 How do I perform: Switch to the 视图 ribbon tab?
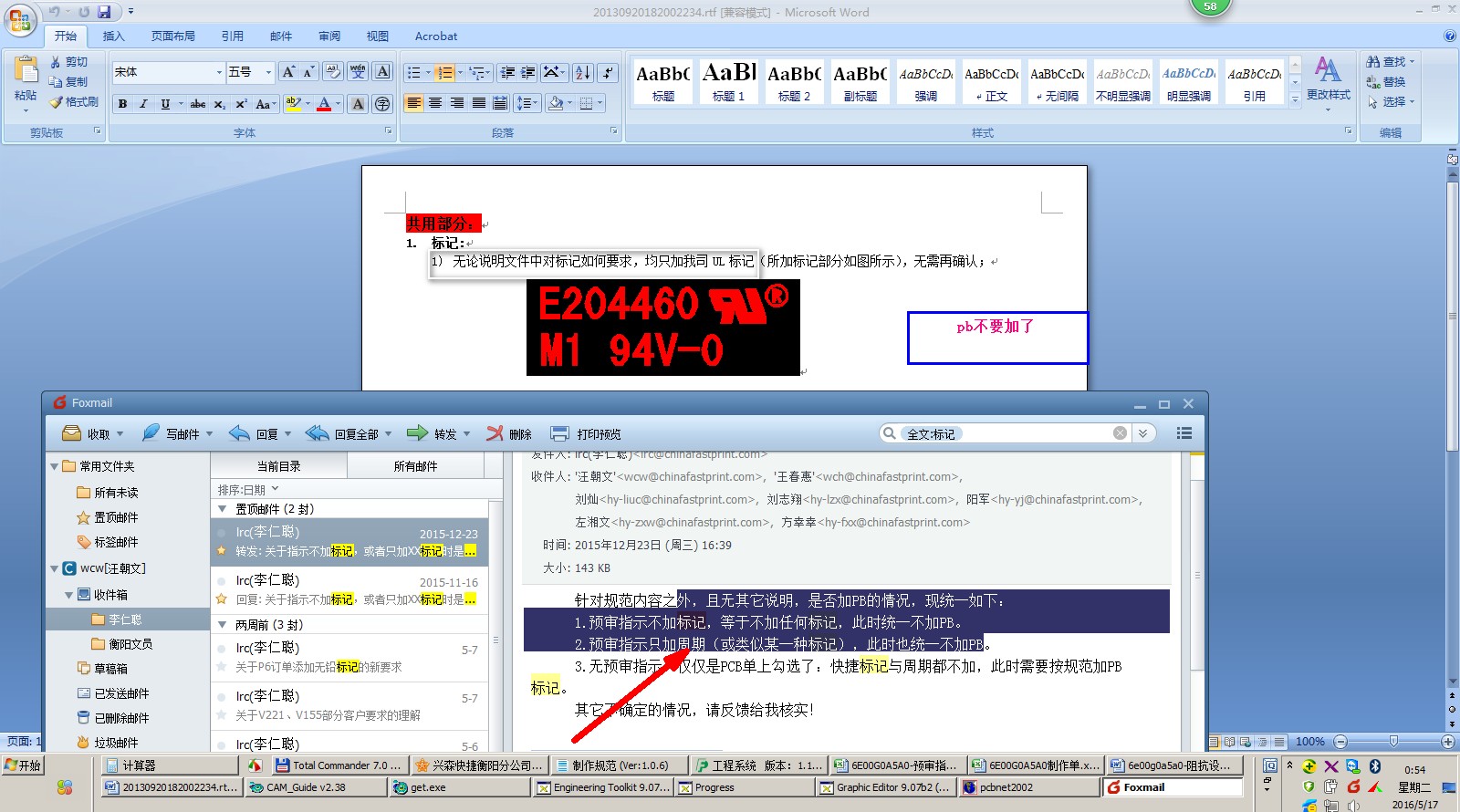click(378, 36)
